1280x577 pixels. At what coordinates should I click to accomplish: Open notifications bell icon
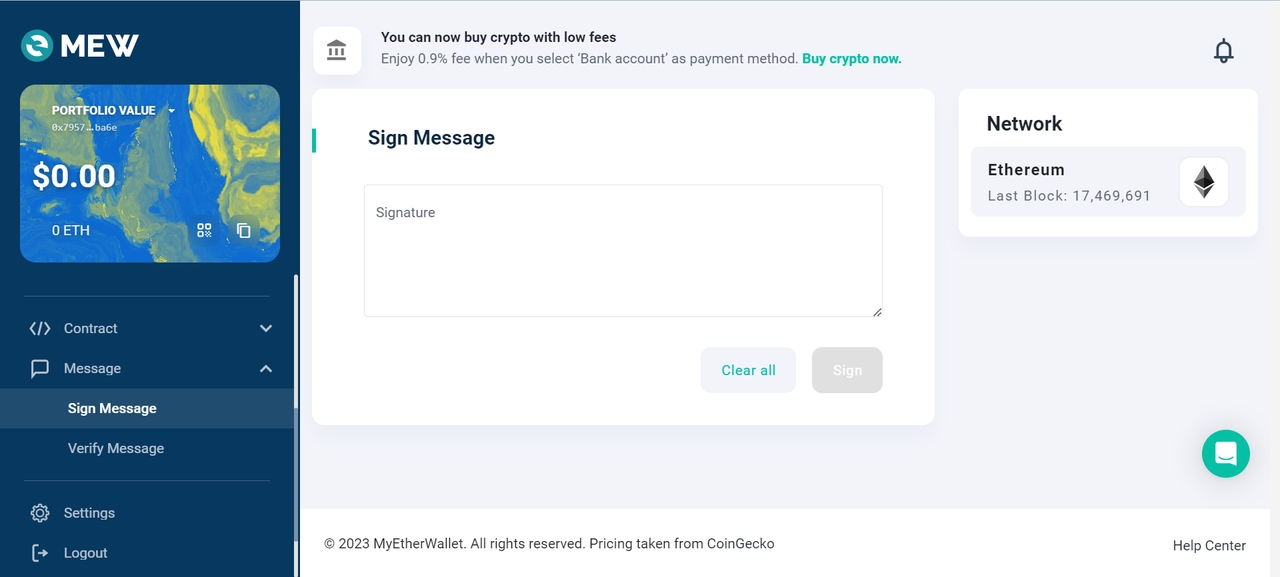click(x=1223, y=51)
